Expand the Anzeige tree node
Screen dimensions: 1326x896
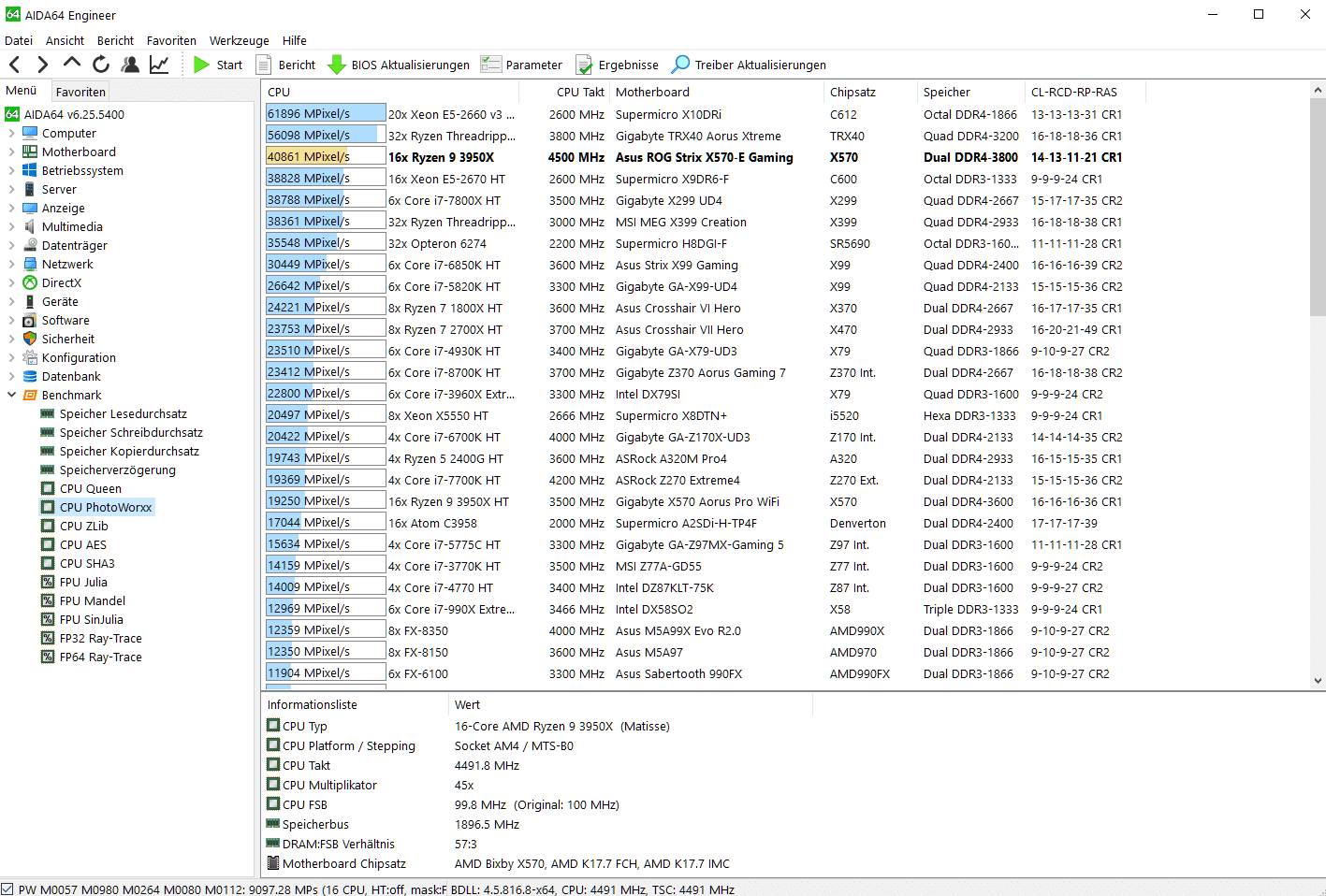point(11,208)
